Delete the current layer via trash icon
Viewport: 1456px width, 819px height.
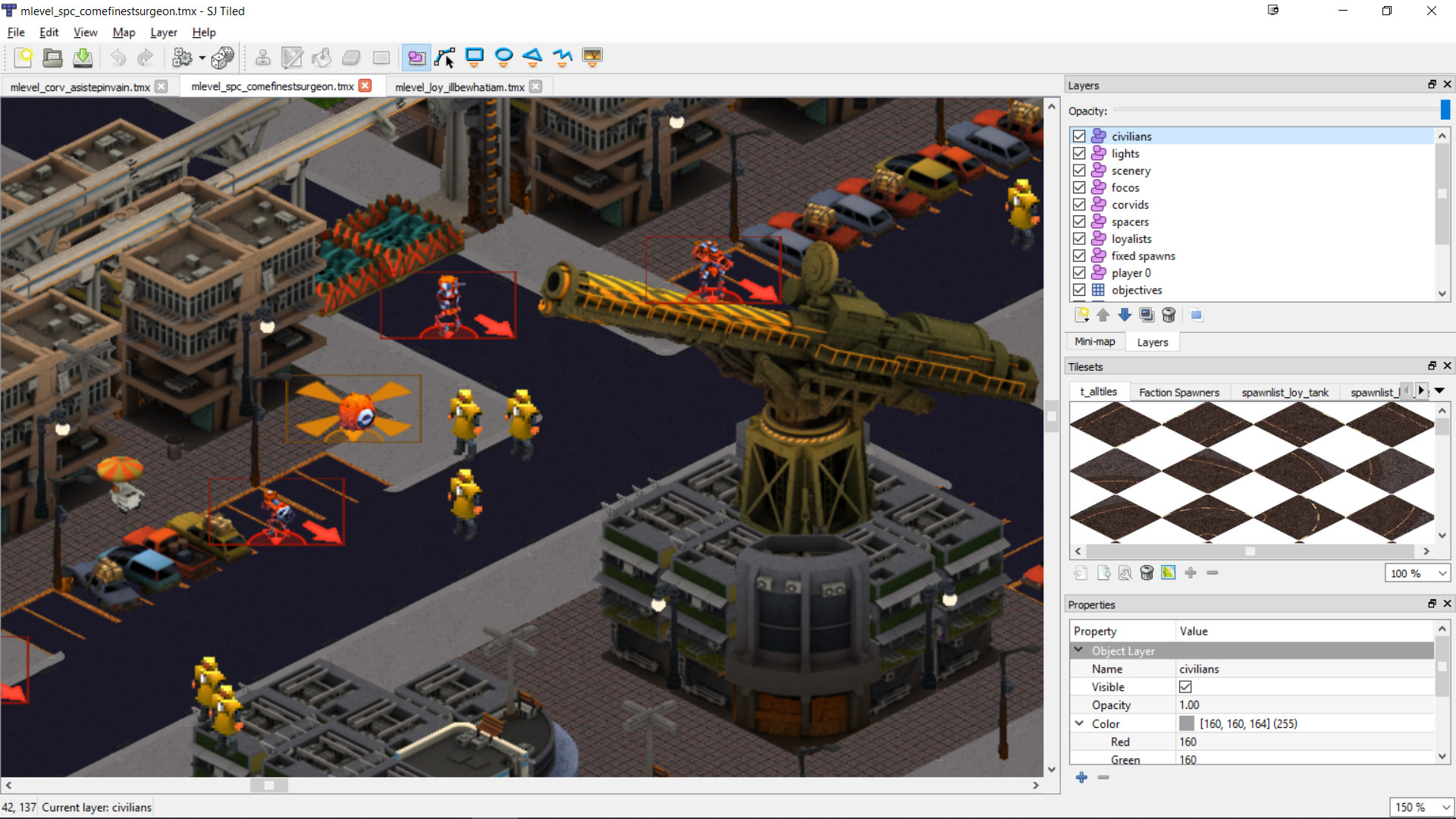pos(1169,315)
